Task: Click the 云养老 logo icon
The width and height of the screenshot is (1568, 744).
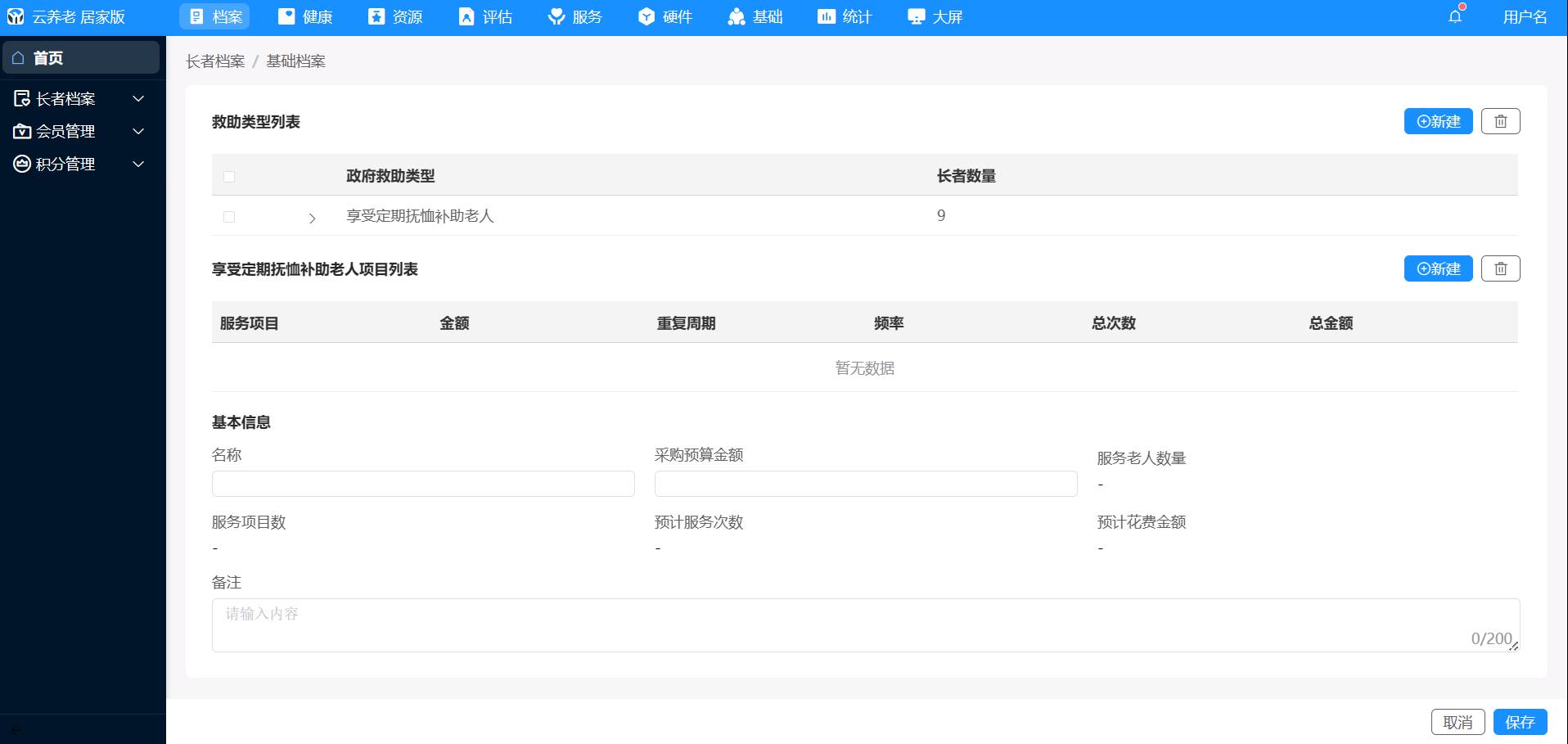Action: coord(16,17)
